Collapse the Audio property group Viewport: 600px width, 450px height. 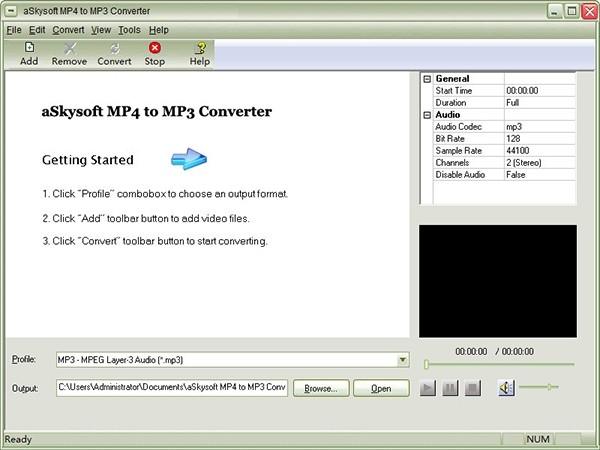[427, 115]
